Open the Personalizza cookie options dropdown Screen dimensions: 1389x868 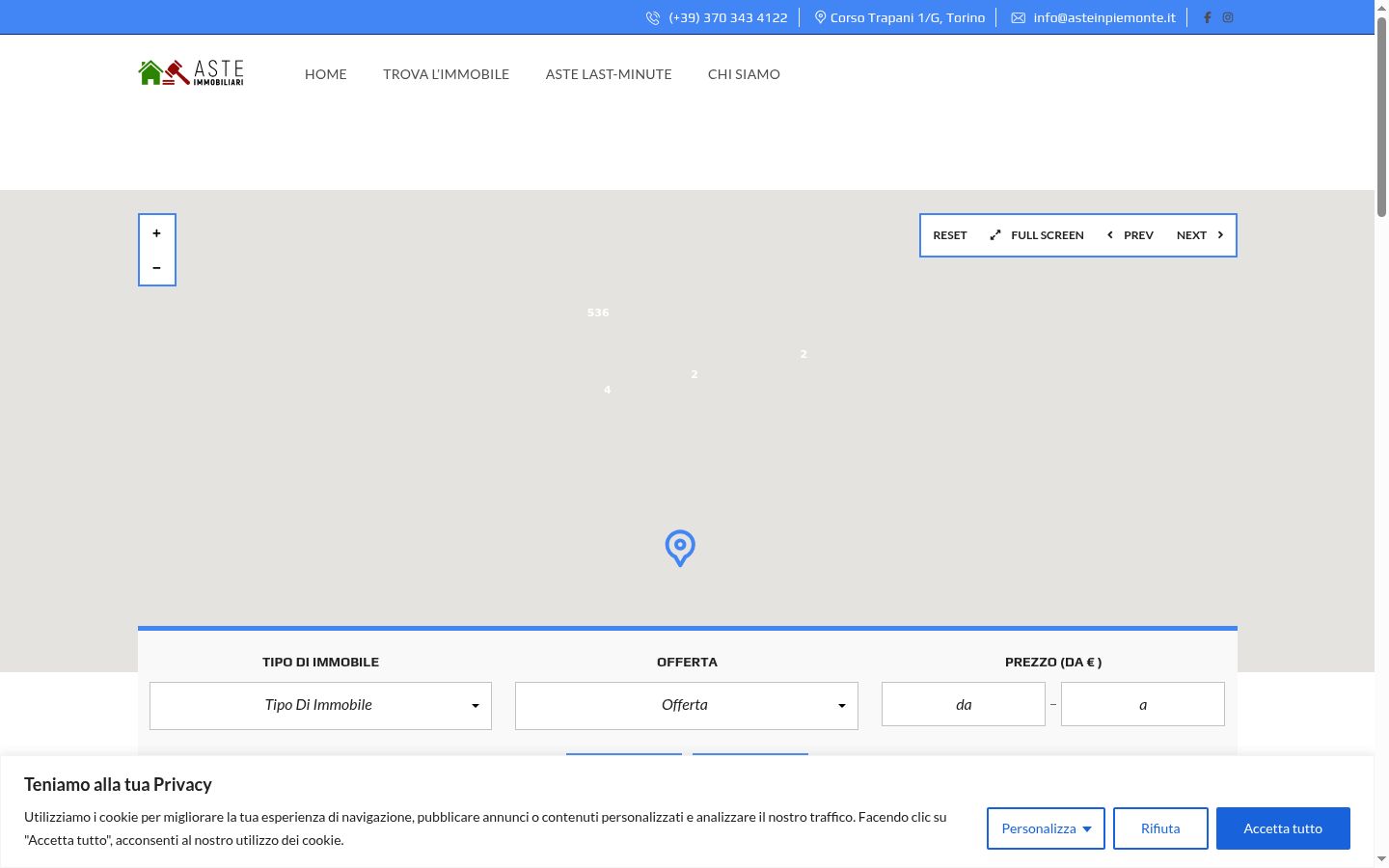click(x=1046, y=828)
